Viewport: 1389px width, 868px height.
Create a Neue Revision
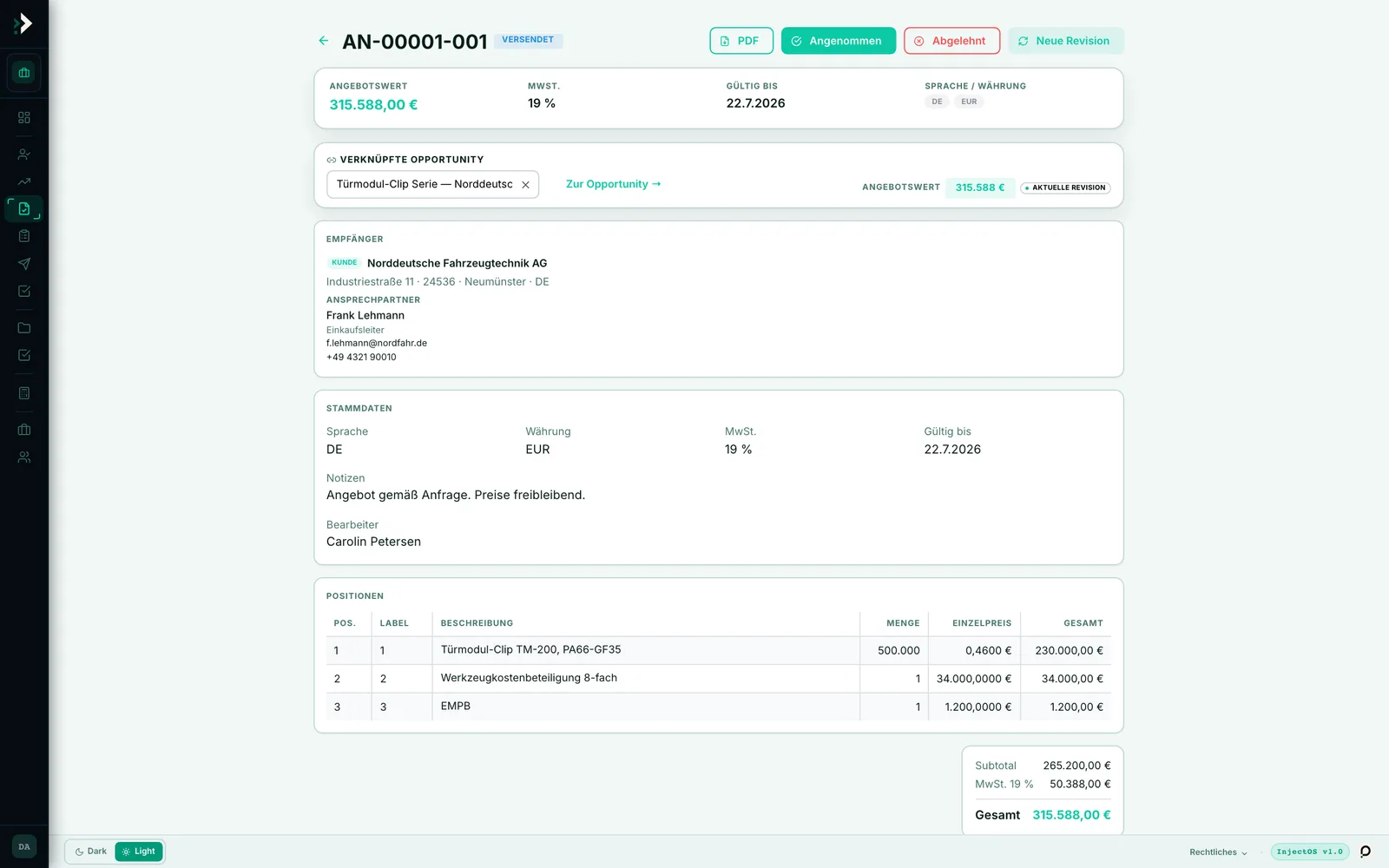[x=1065, y=41]
